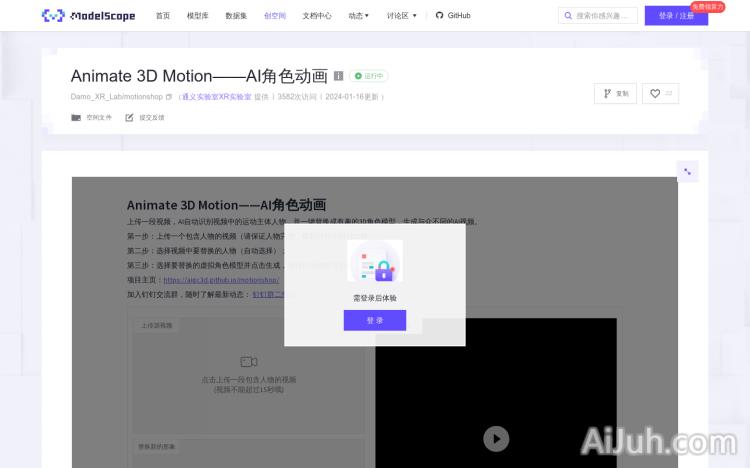Click the video camera upload icon
The width and height of the screenshot is (750, 468).
click(248, 362)
